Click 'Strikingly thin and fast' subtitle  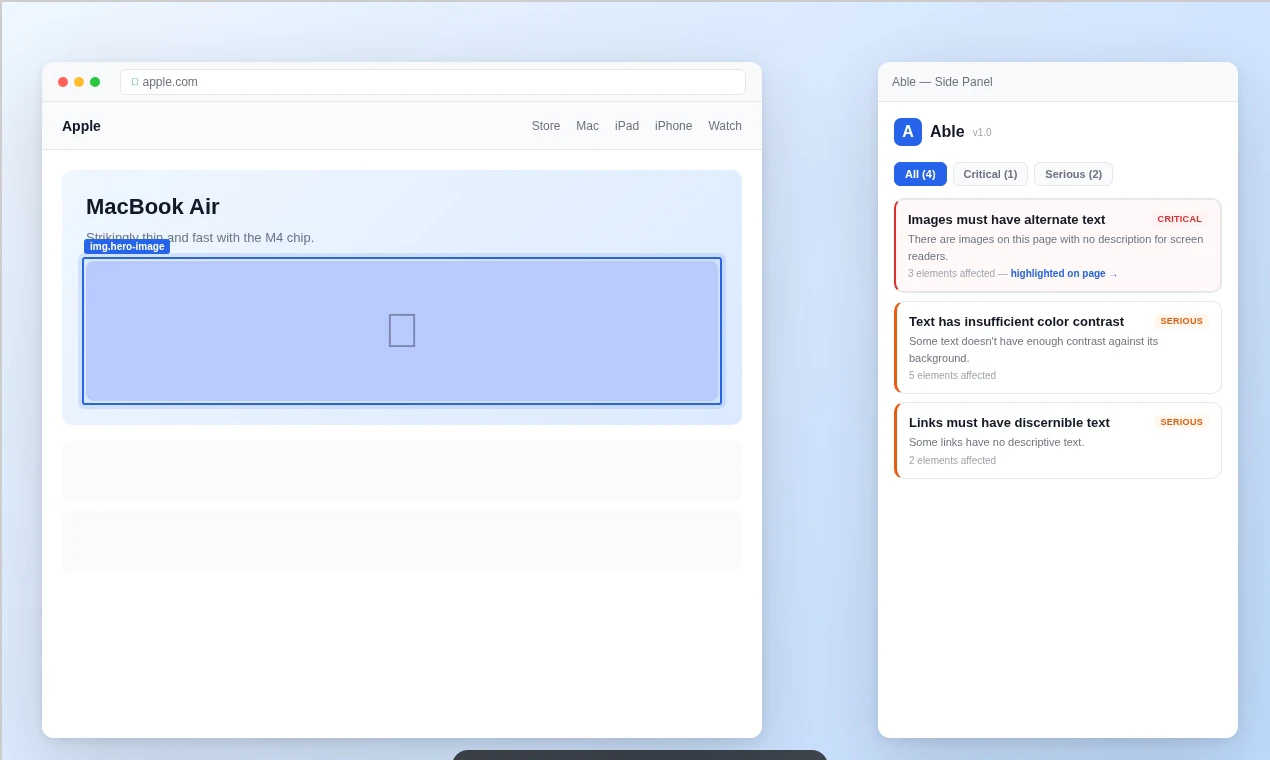[x=200, y=238]
